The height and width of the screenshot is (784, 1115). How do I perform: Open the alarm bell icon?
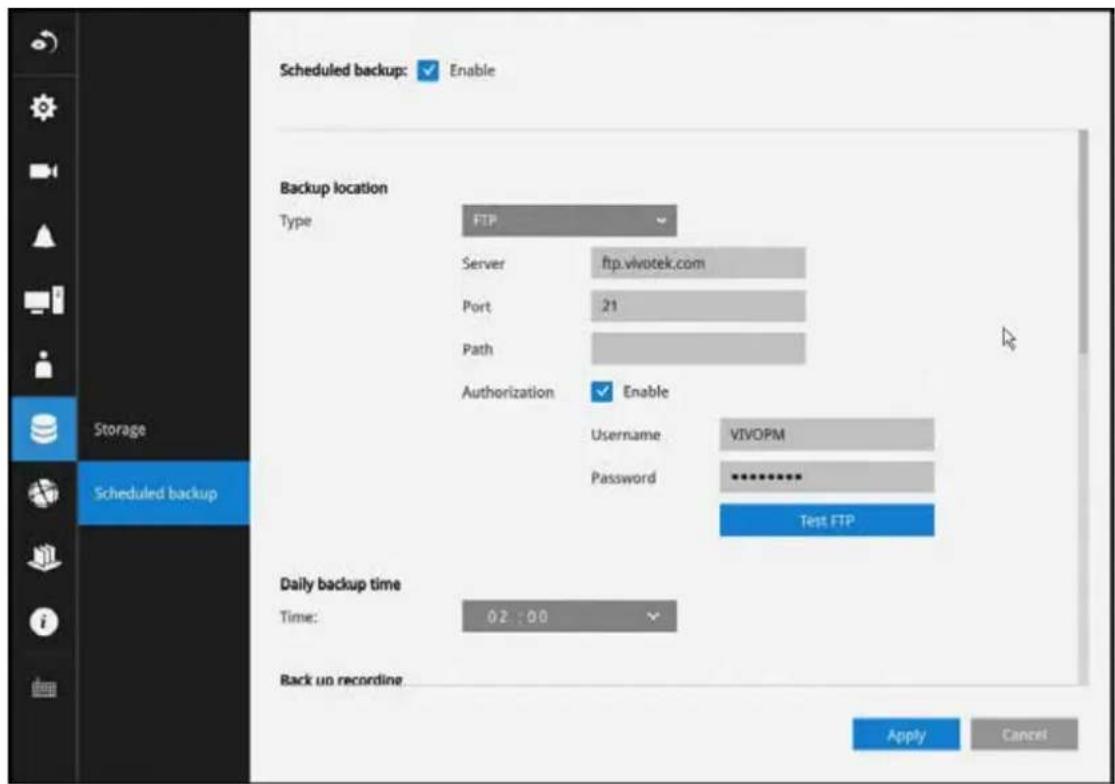tap(43, 236)
